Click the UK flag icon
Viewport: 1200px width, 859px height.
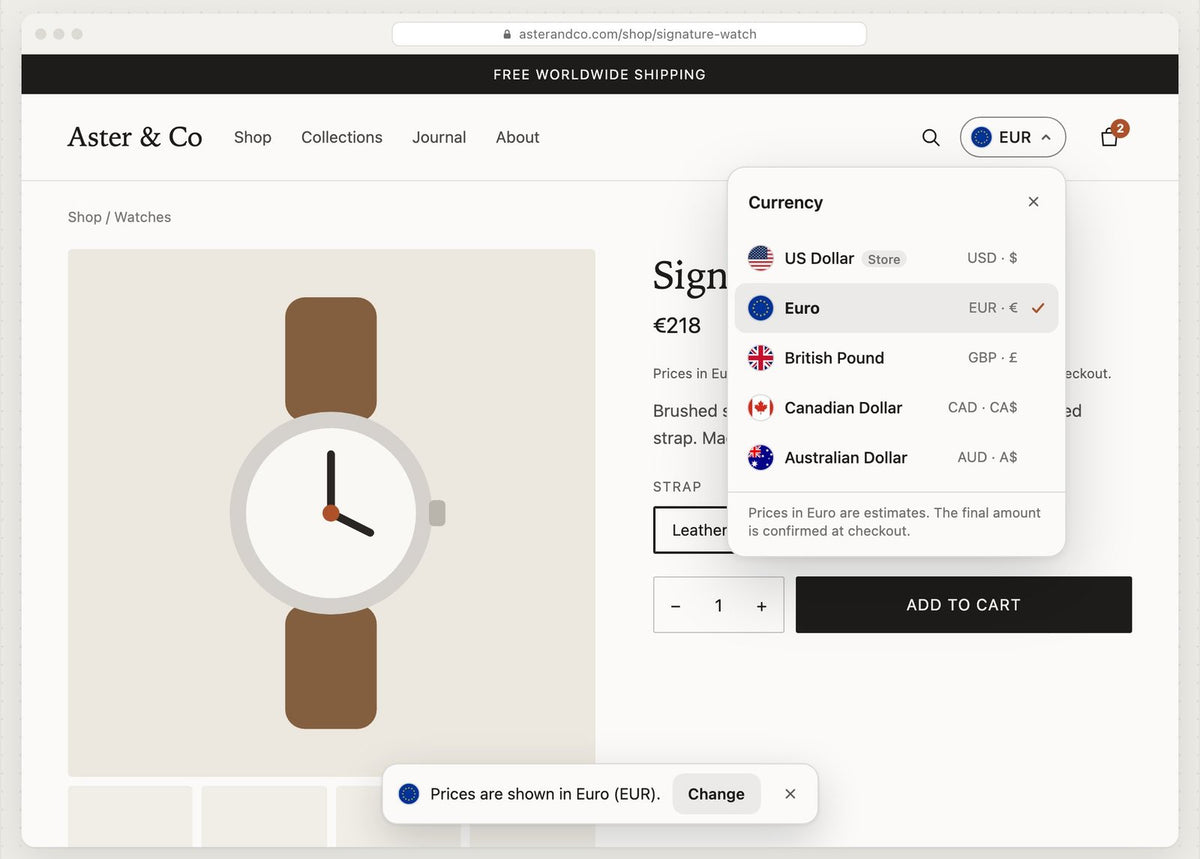761,358
